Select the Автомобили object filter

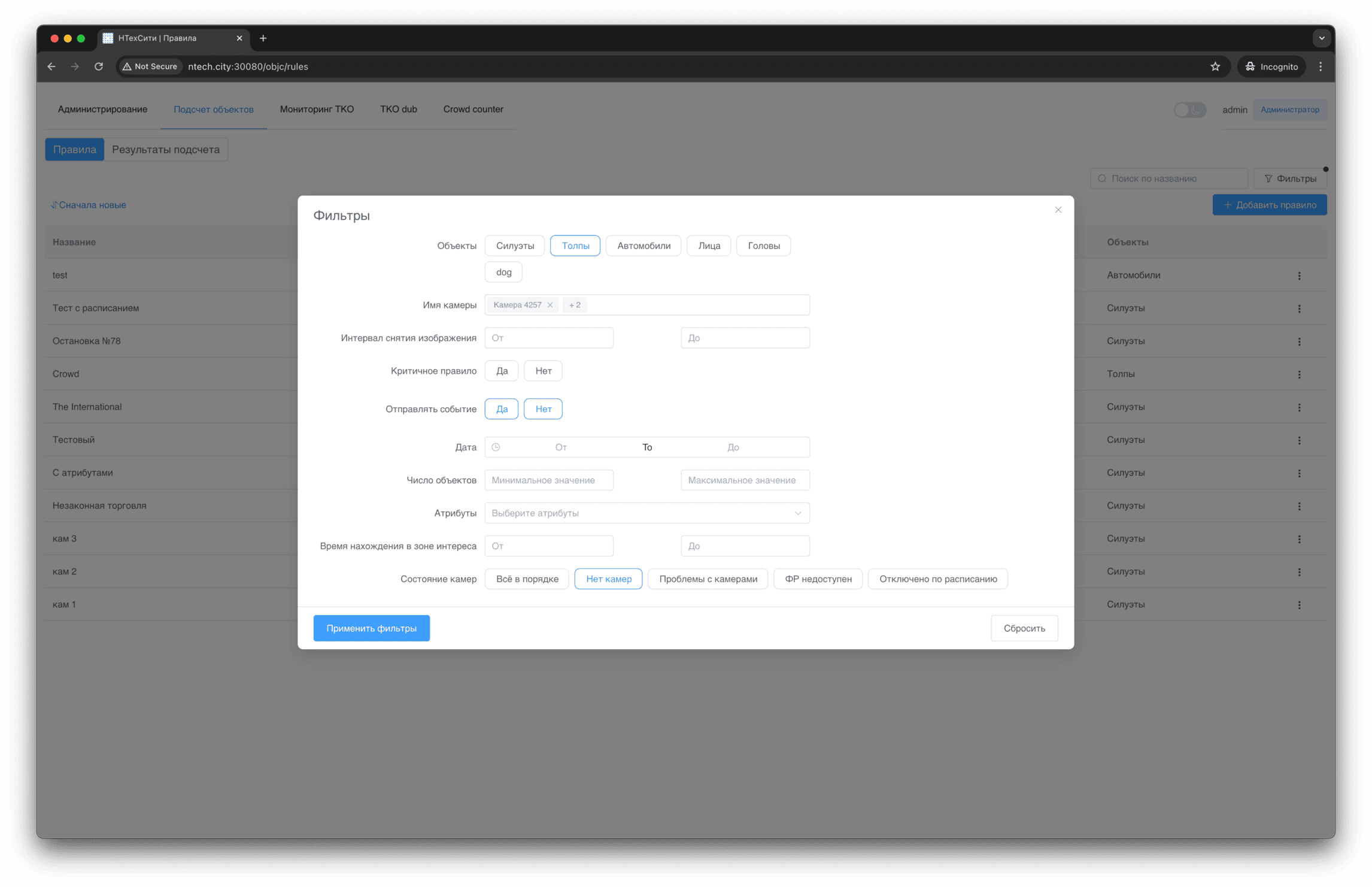(x=643, y=246)
